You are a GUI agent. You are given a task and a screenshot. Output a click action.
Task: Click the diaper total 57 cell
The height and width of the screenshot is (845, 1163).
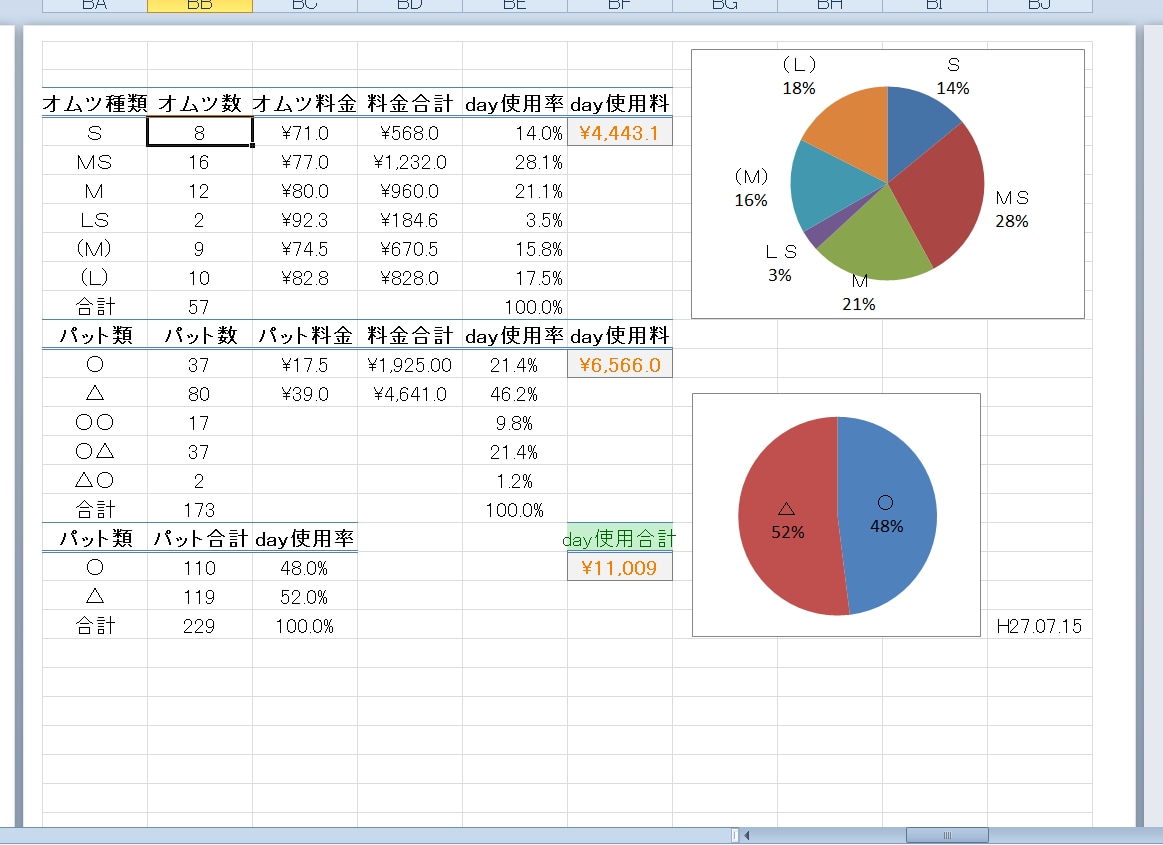[x=200, y=306]
